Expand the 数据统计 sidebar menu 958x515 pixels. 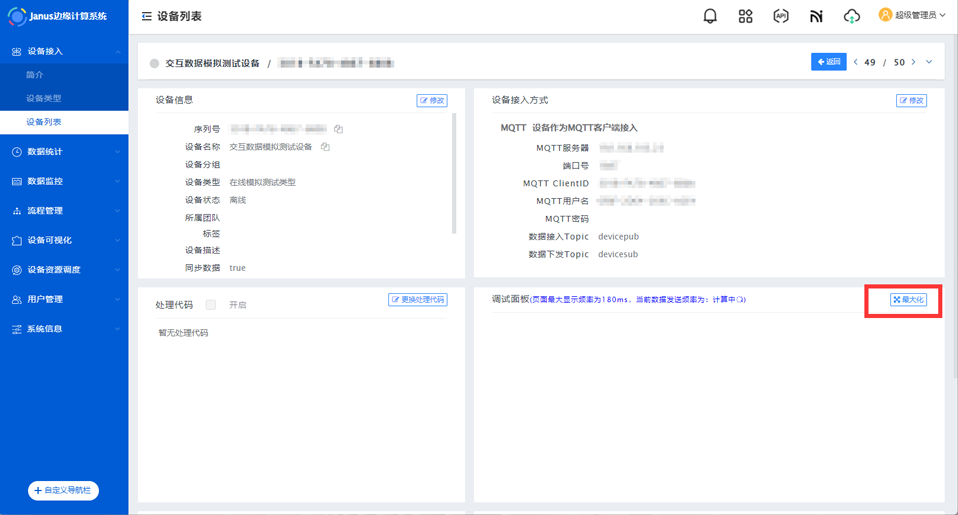64,152
